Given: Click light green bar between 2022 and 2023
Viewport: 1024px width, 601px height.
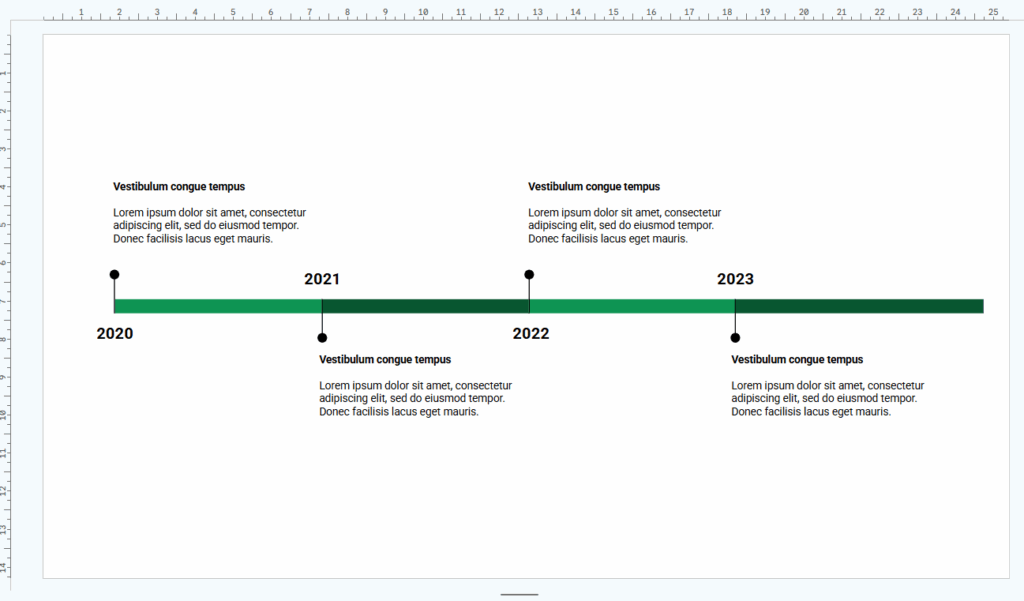Looking at the screenshot, I should [632, 306].
